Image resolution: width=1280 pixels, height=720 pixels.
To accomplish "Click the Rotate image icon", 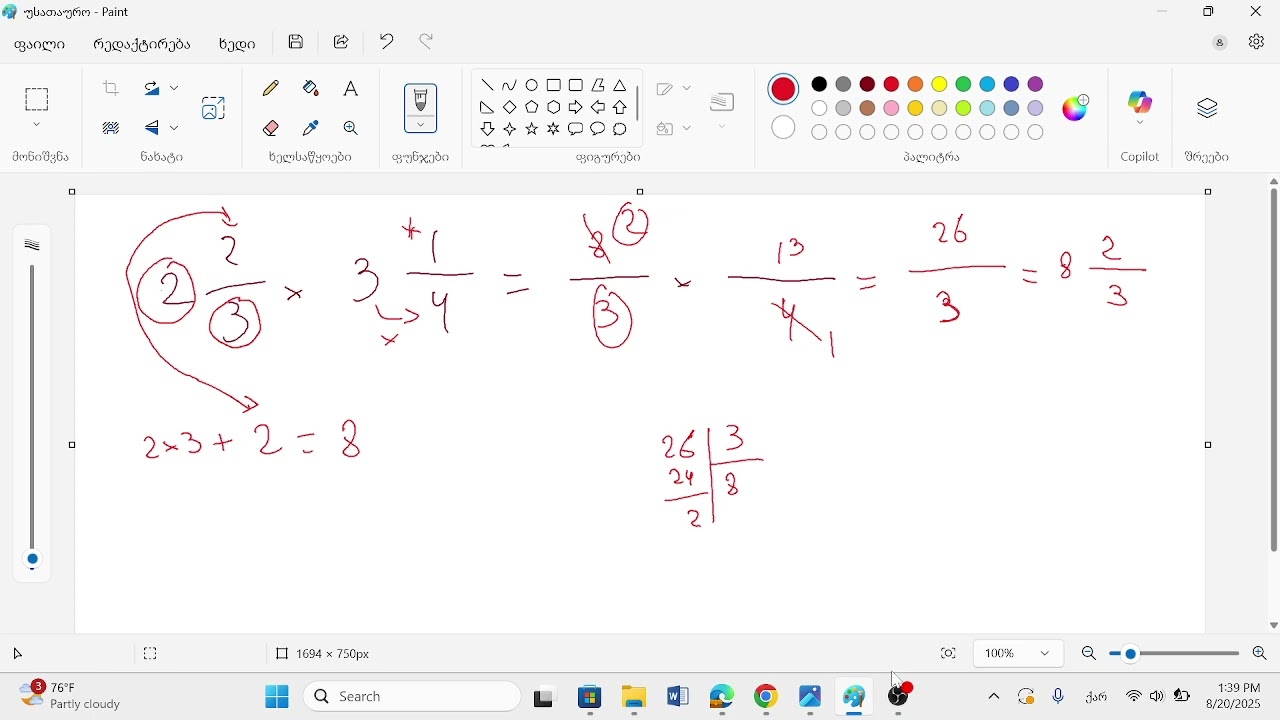I will point(151,89).
